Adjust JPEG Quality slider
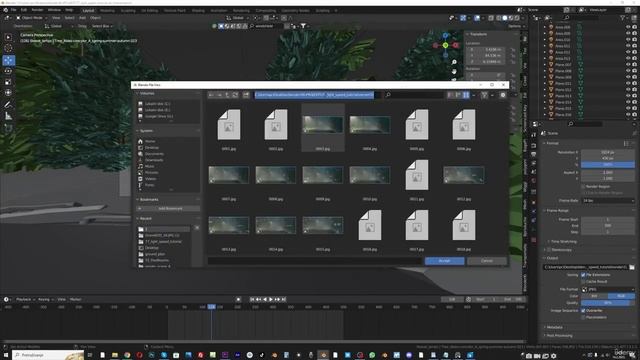Image resolution: width=640 pixels, height=360 pixels. 608,303
